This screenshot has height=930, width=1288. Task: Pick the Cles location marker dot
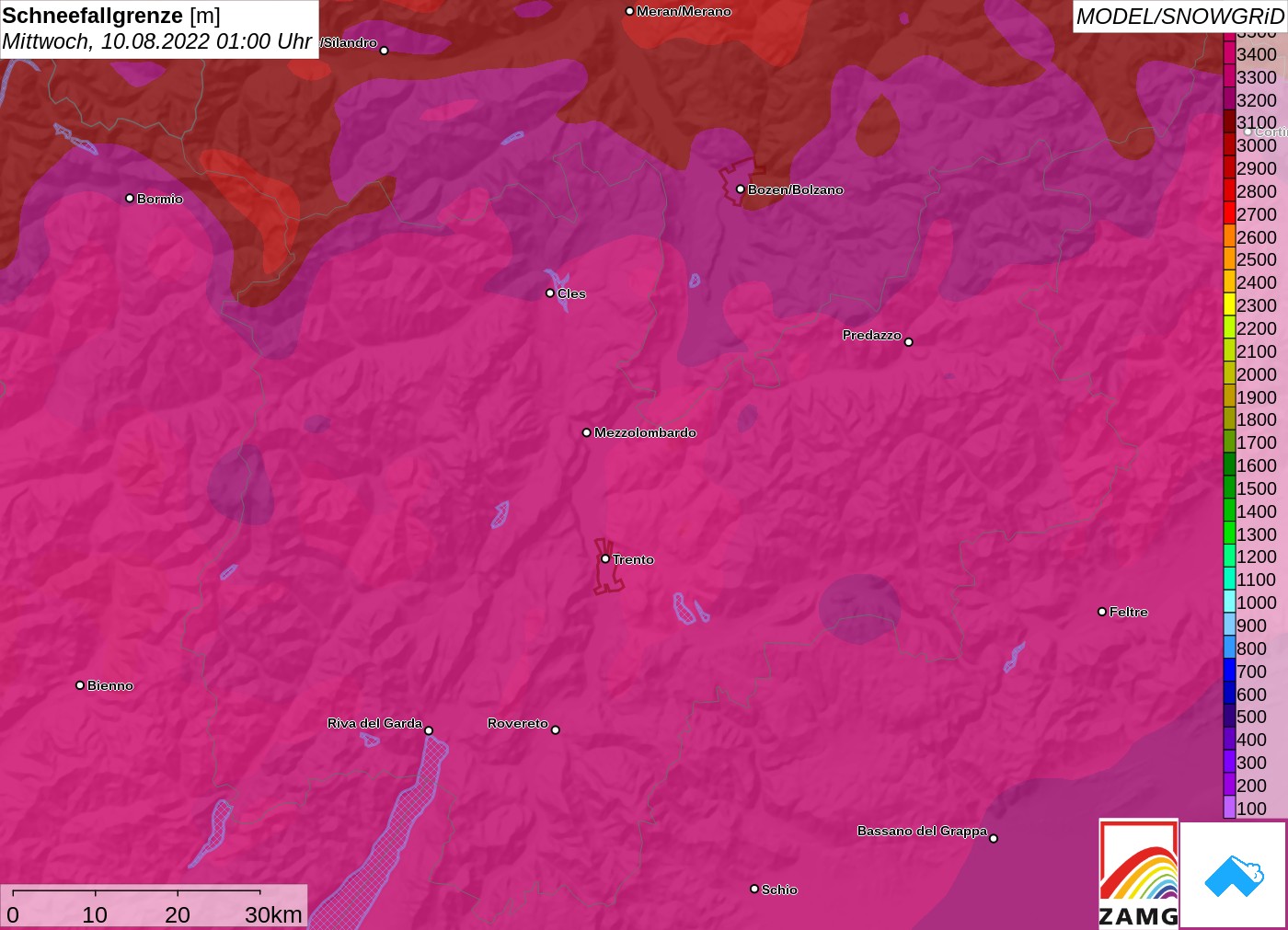pos(550,293)
